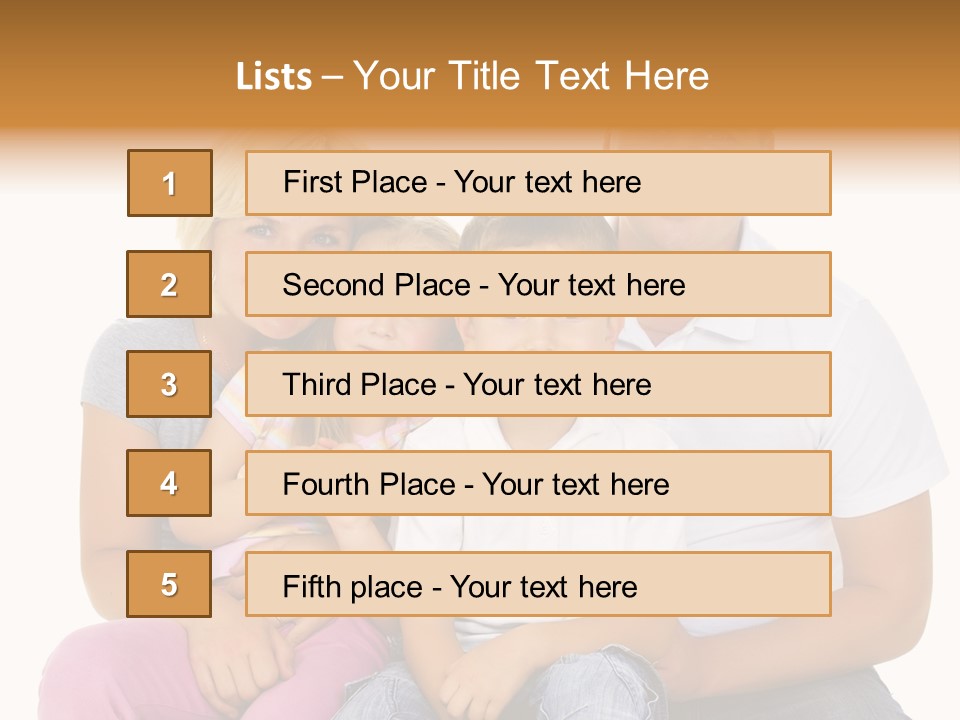960x720 pixels.
Task: Select the First Place text box
Action: (x=538, y=183)
